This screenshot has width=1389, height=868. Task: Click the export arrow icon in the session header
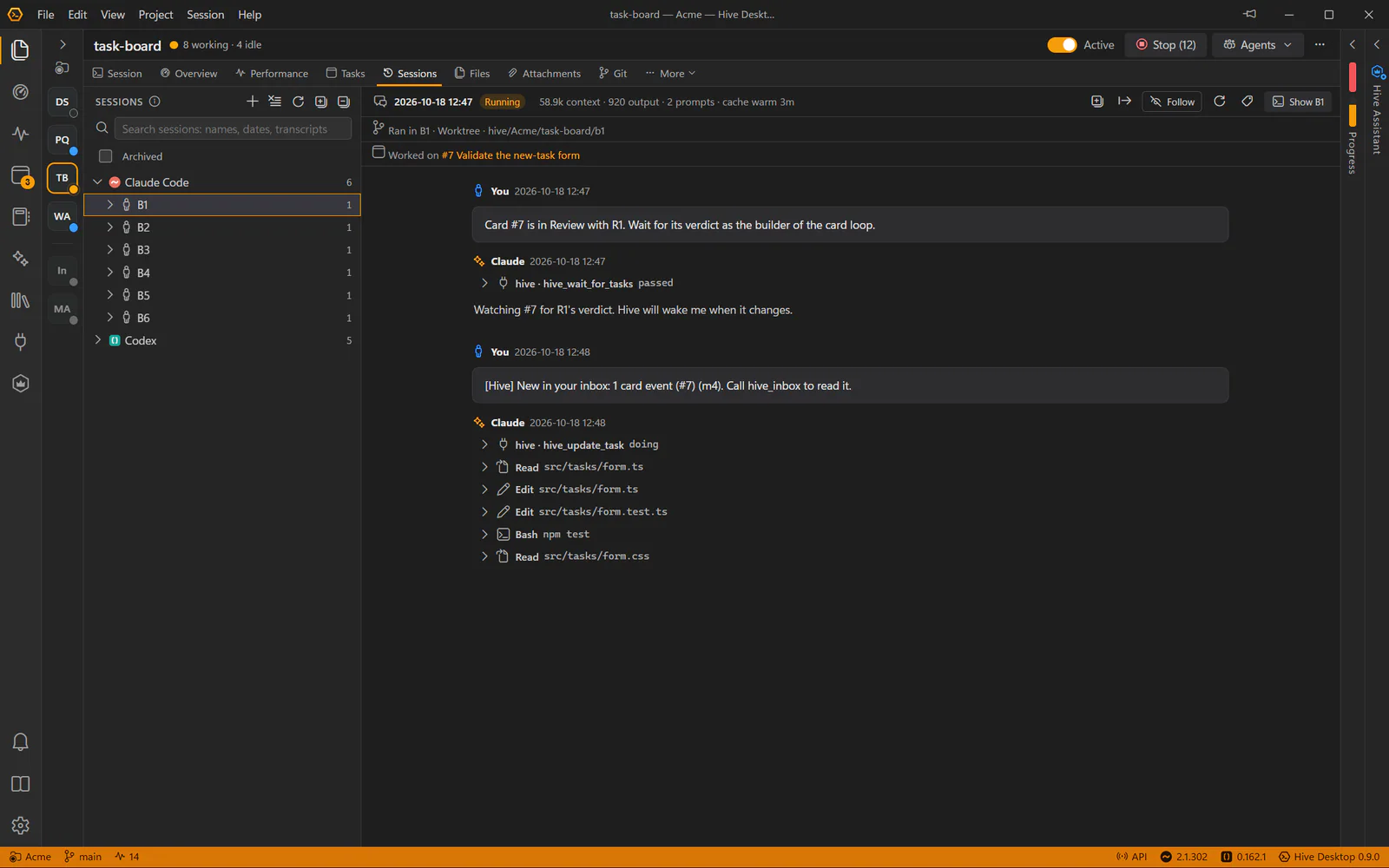1124,102
